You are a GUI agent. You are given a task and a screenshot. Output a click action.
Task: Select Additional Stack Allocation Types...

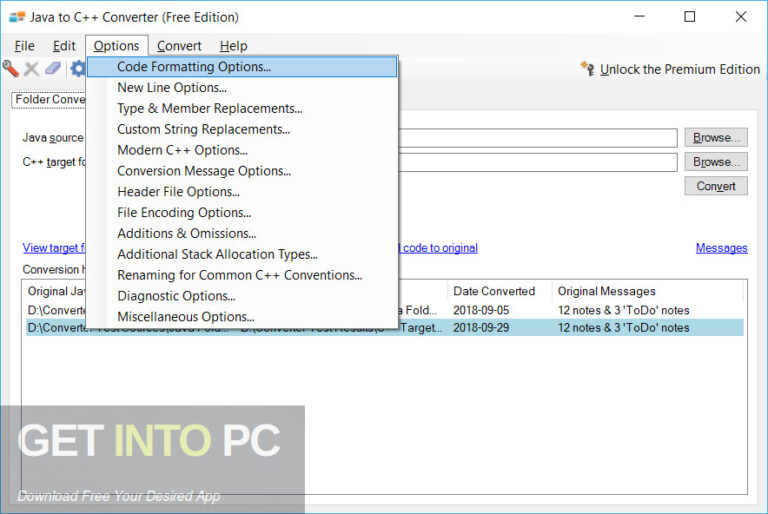(242, 254)
